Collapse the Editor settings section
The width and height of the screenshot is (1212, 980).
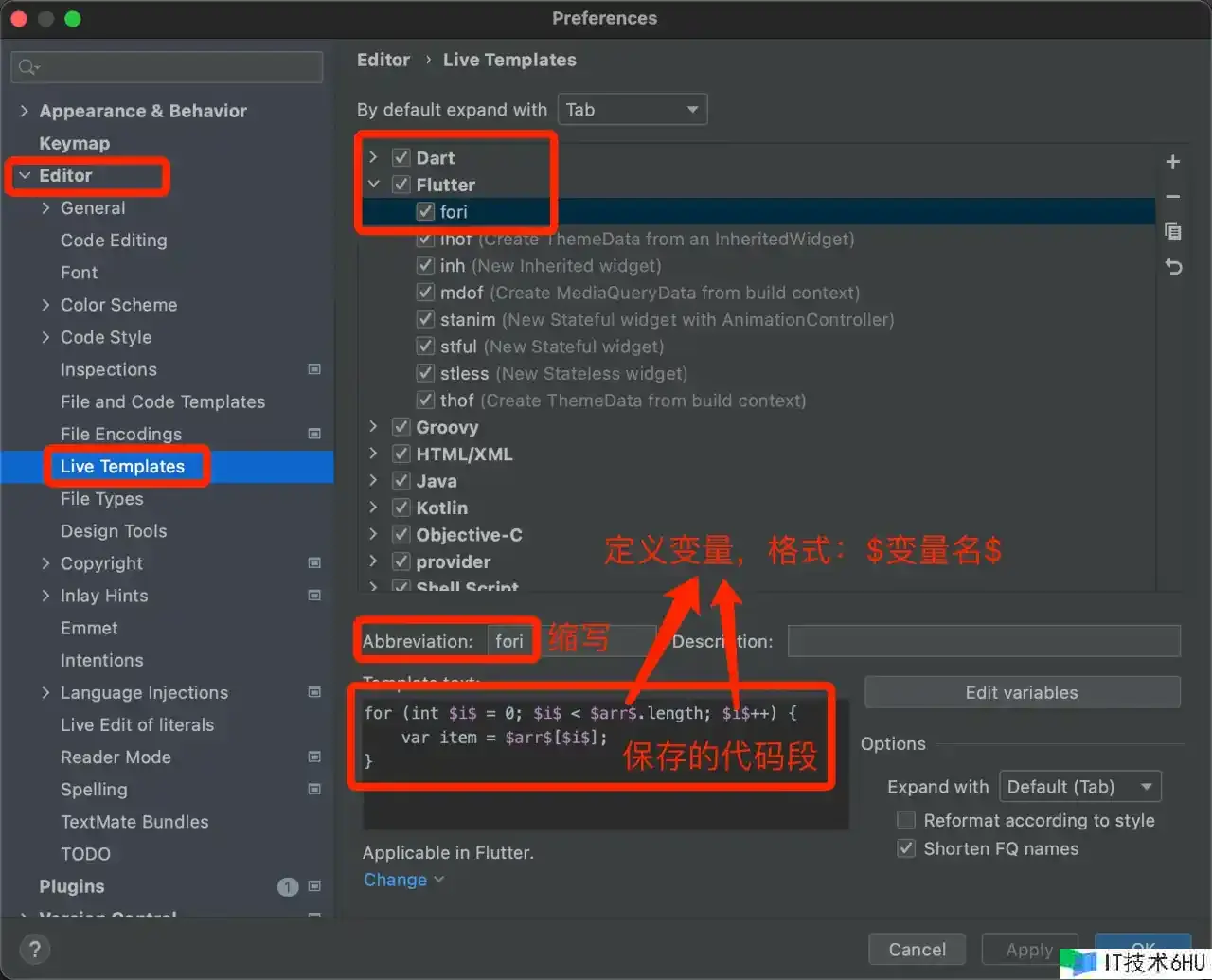point(25,175)
